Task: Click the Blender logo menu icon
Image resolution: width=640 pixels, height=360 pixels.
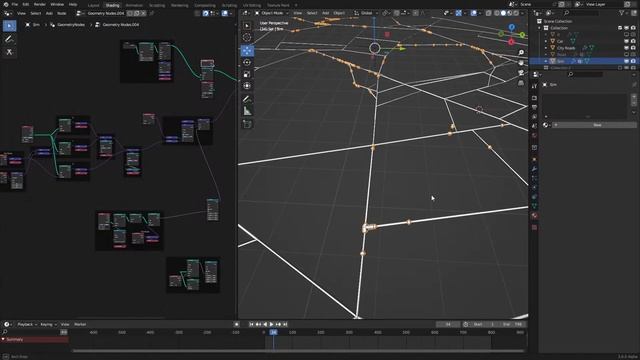Action: click(6, 4)
